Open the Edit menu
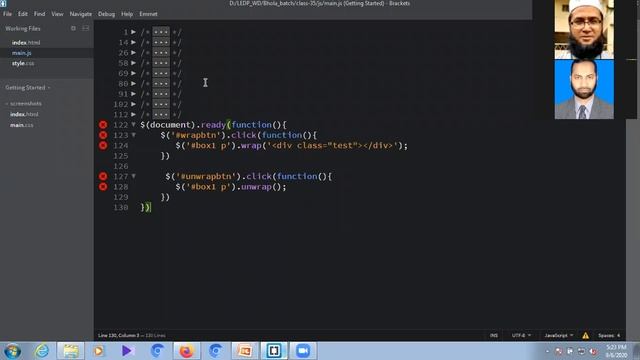 (22, 14)
